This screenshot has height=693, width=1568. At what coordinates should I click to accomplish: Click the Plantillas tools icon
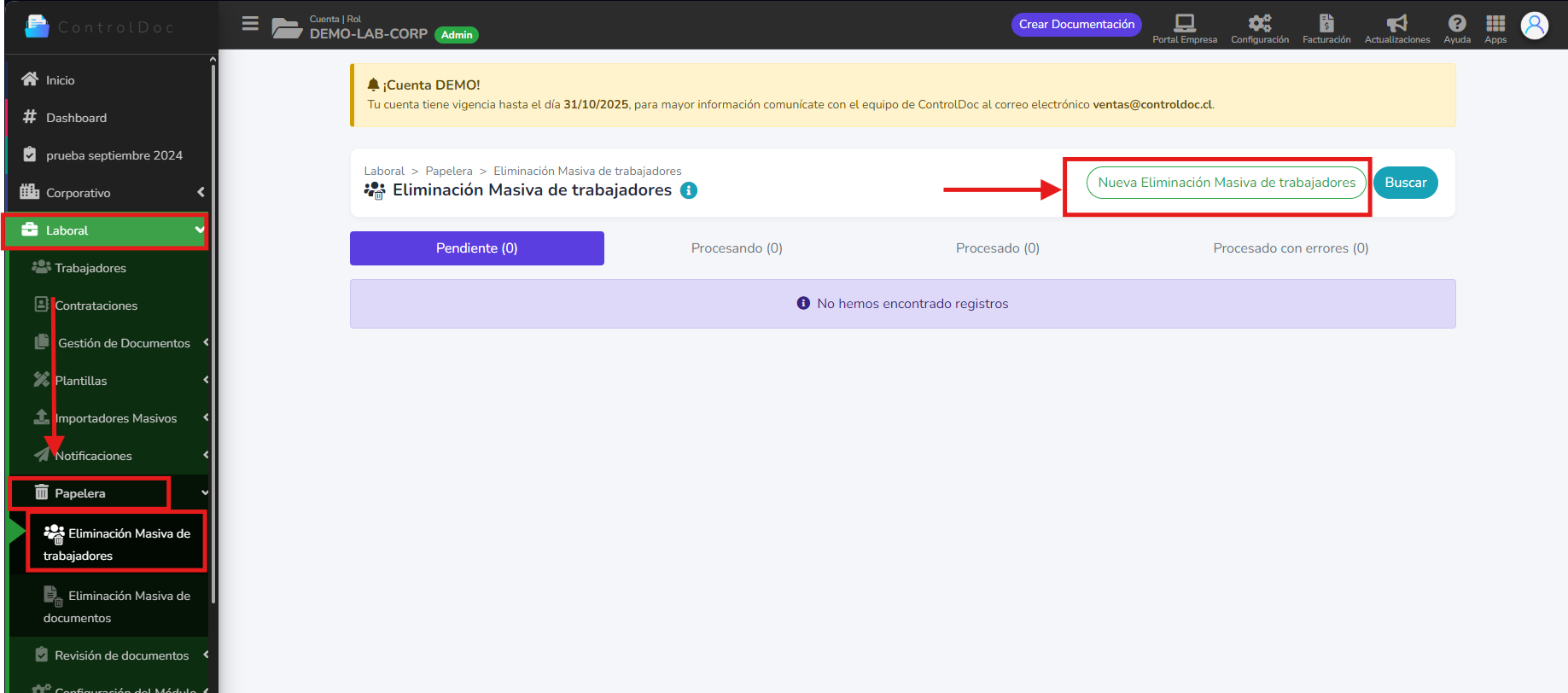(41, 379)
